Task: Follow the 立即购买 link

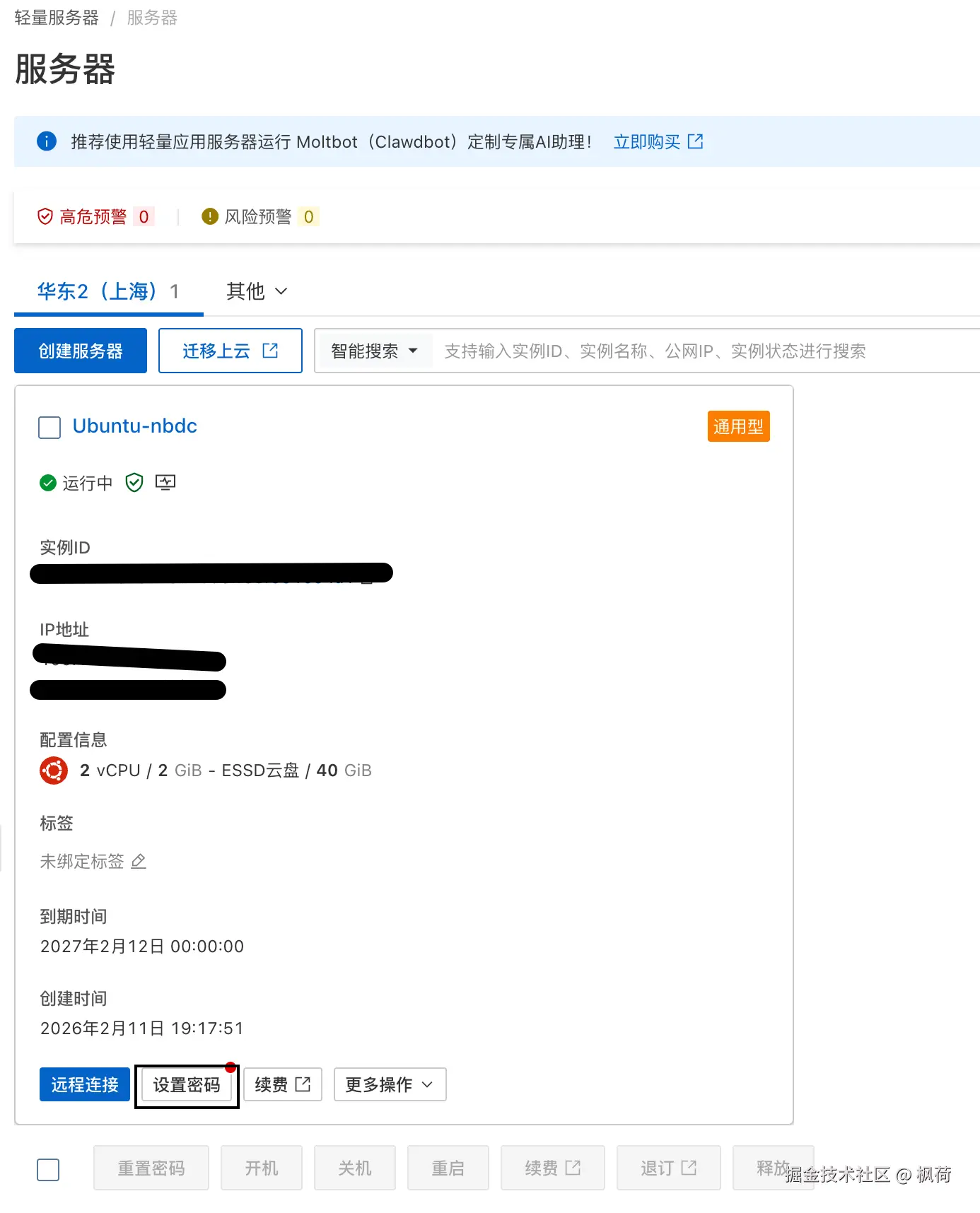Action: point(647,141)
